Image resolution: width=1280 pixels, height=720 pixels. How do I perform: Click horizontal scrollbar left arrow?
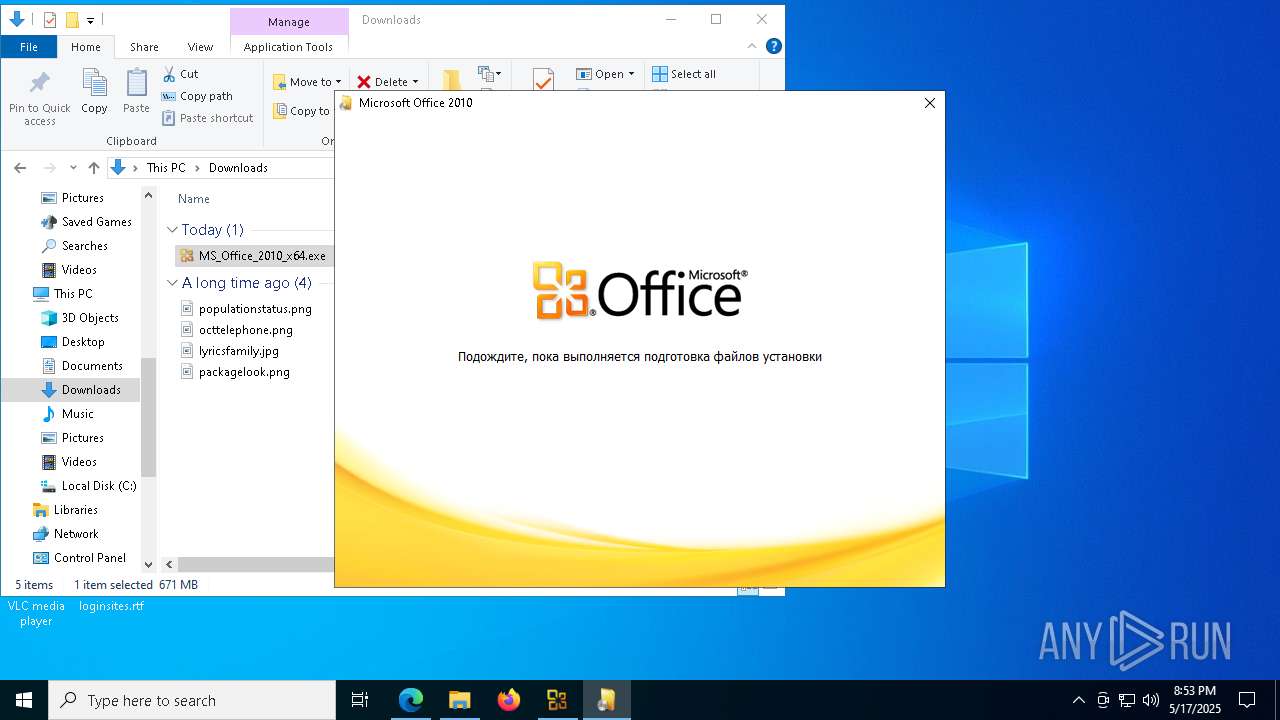pyautogui.click(x=169, y=565)
